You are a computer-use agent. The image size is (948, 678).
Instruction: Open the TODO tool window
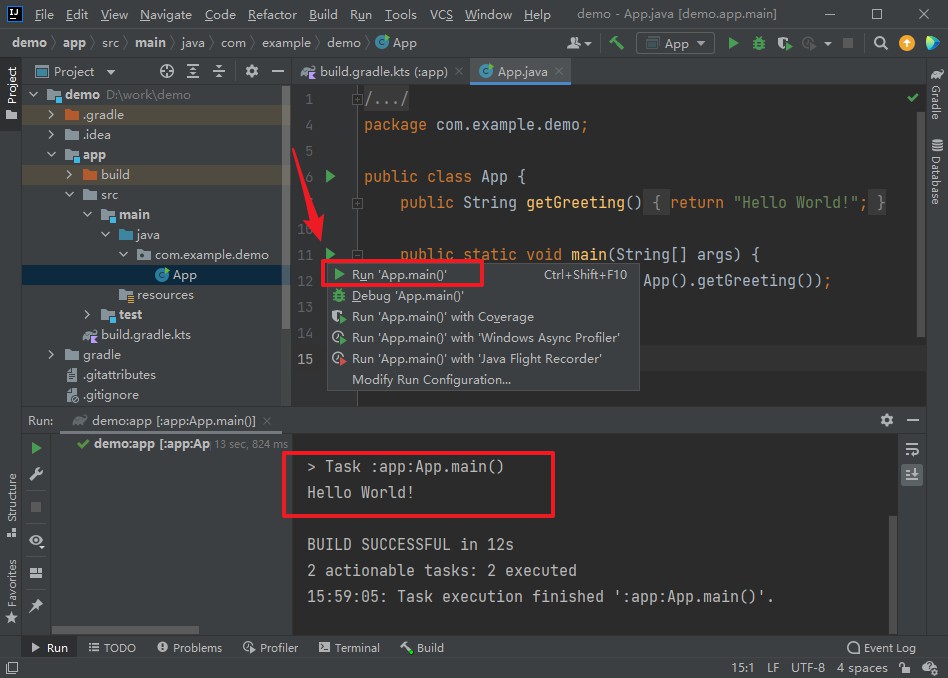click(112, 648)
